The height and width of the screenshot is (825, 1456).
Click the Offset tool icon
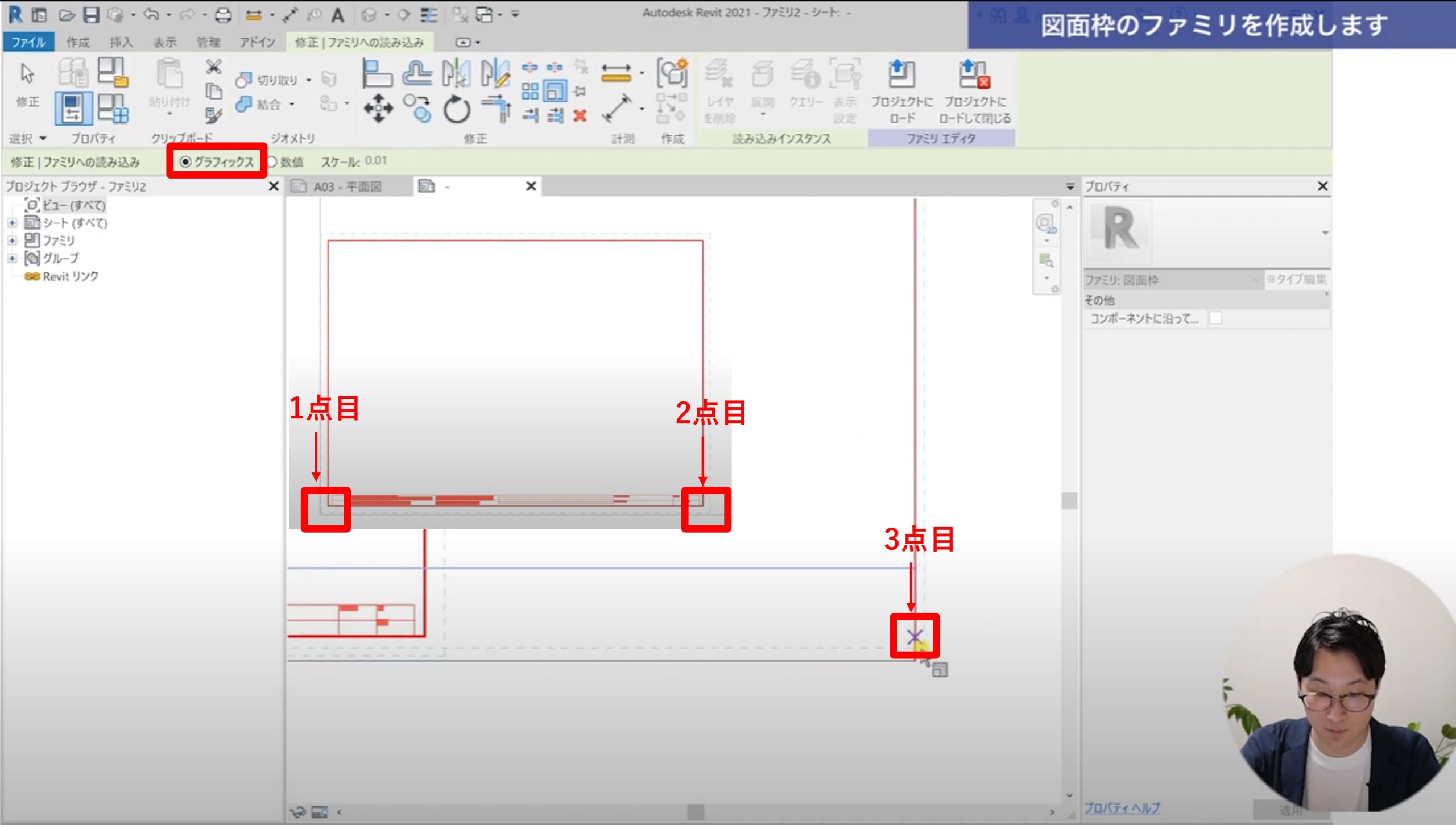click(417, 74)
